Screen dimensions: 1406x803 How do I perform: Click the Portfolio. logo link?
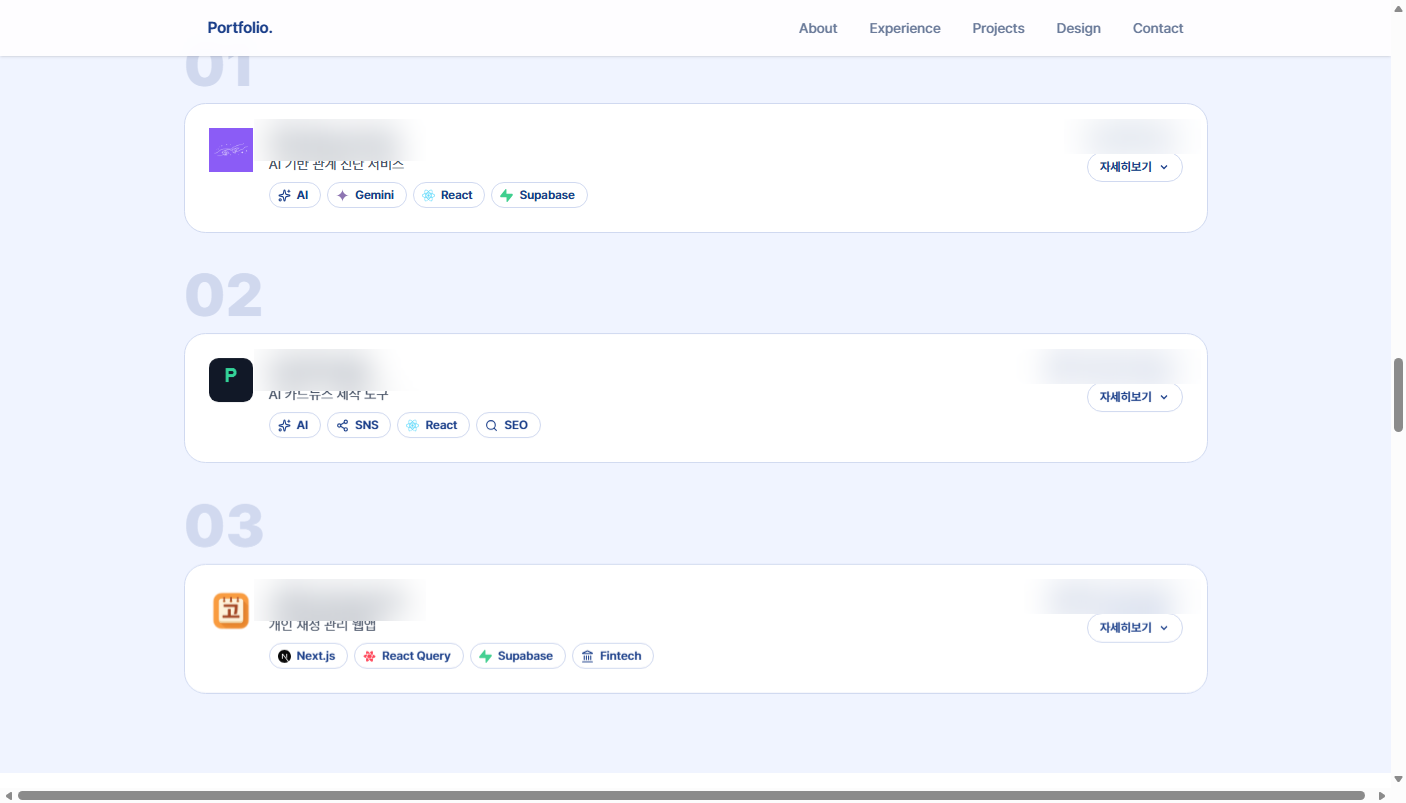click(x=240, y=28)
